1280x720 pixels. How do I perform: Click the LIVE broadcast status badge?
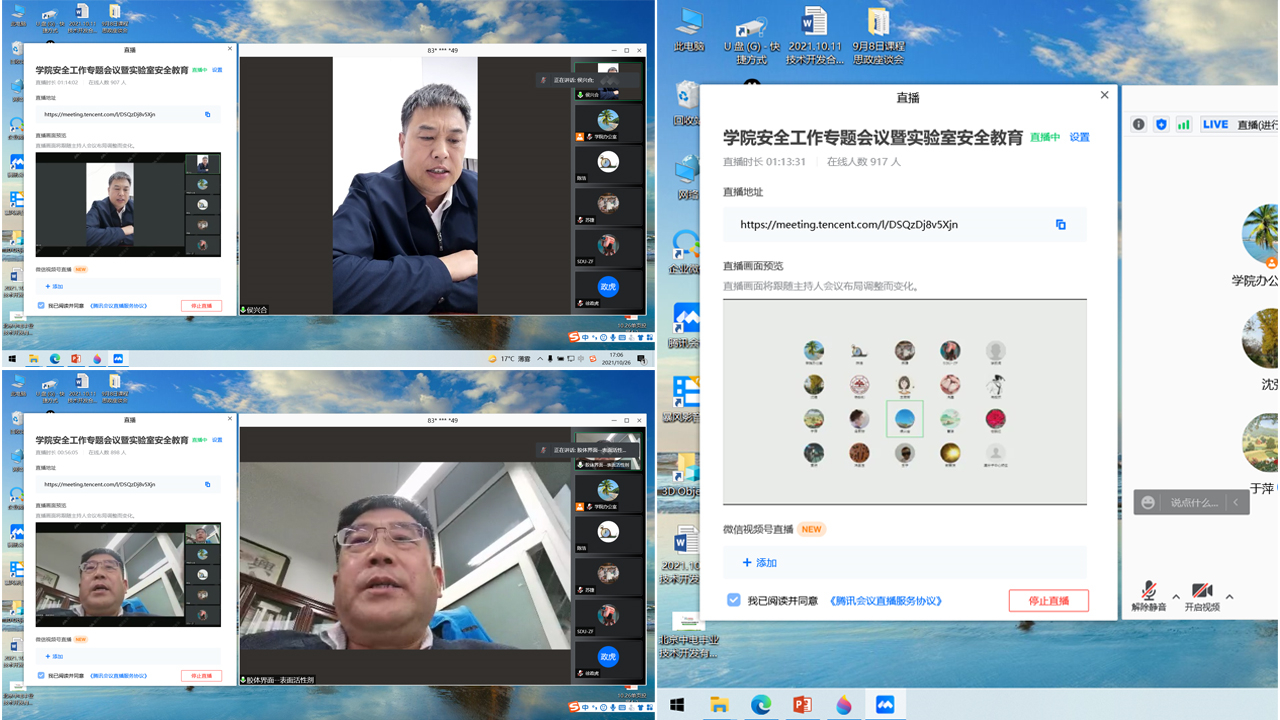(x=1215, y=124)
